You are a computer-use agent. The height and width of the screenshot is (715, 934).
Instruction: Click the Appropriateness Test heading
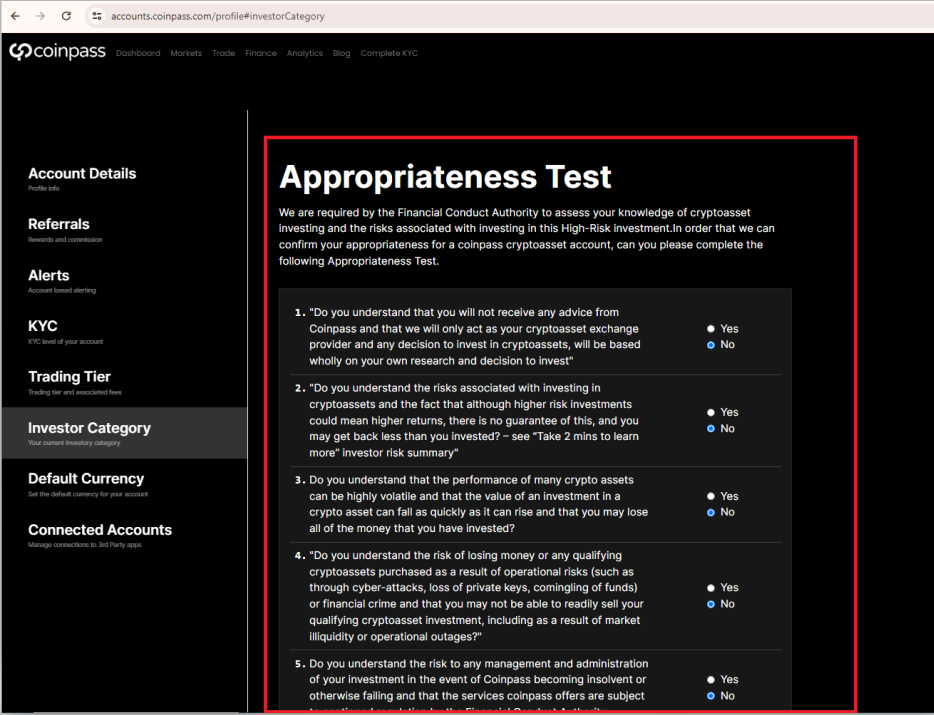tap(445, 177)
